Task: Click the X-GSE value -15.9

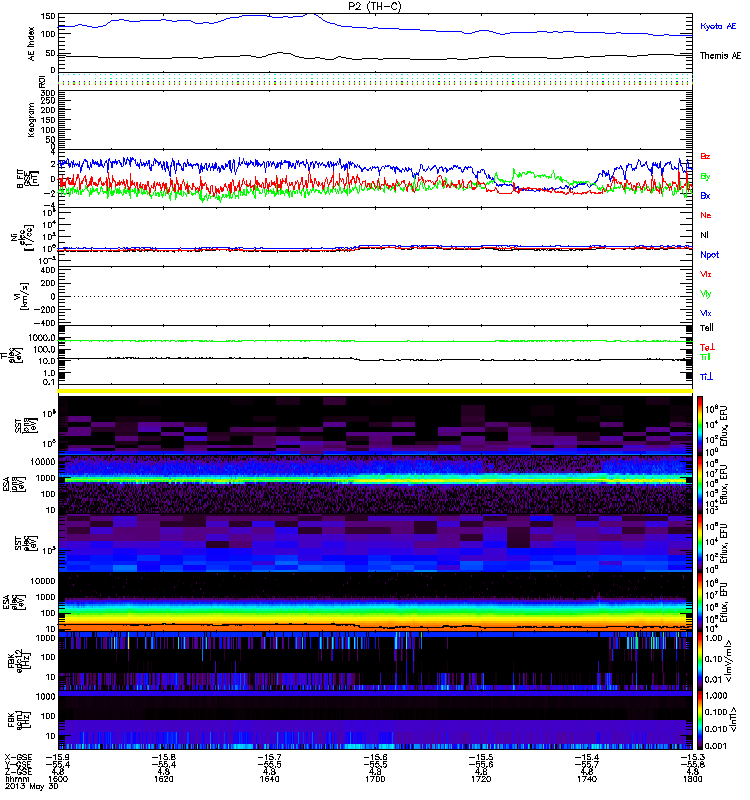Action: click(x=58, y=757)
